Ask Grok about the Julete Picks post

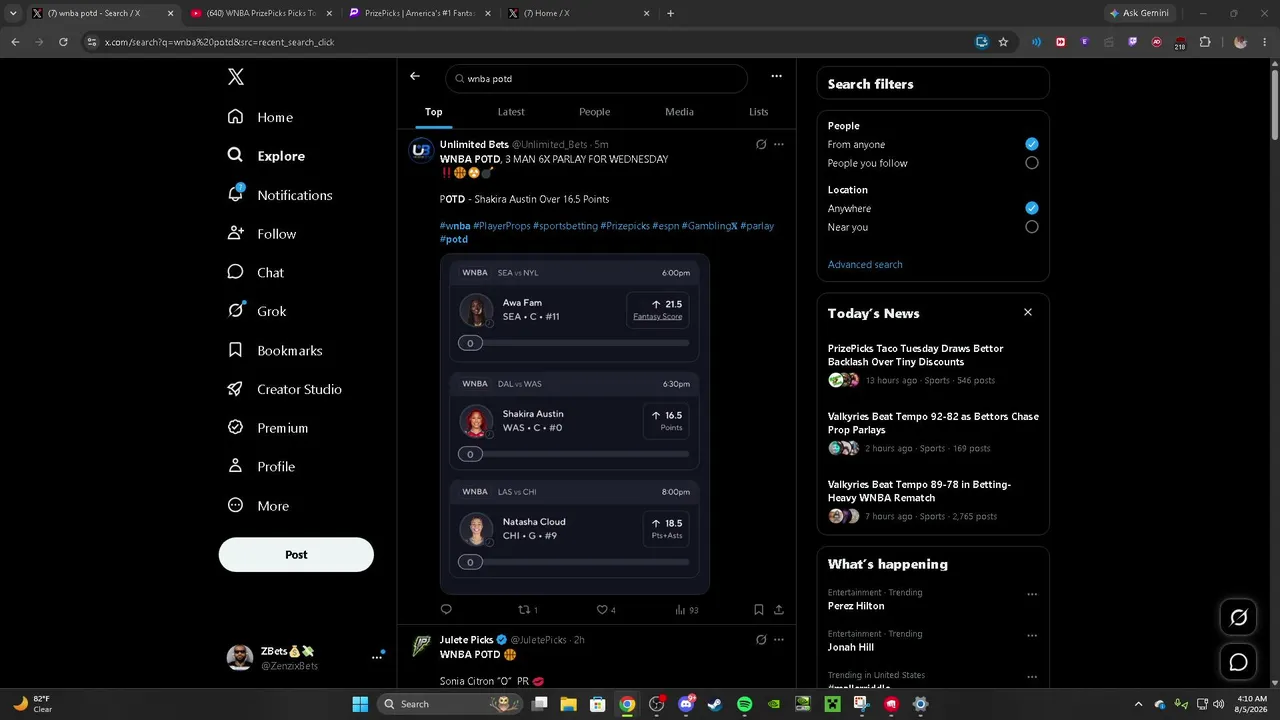point(761,640)
